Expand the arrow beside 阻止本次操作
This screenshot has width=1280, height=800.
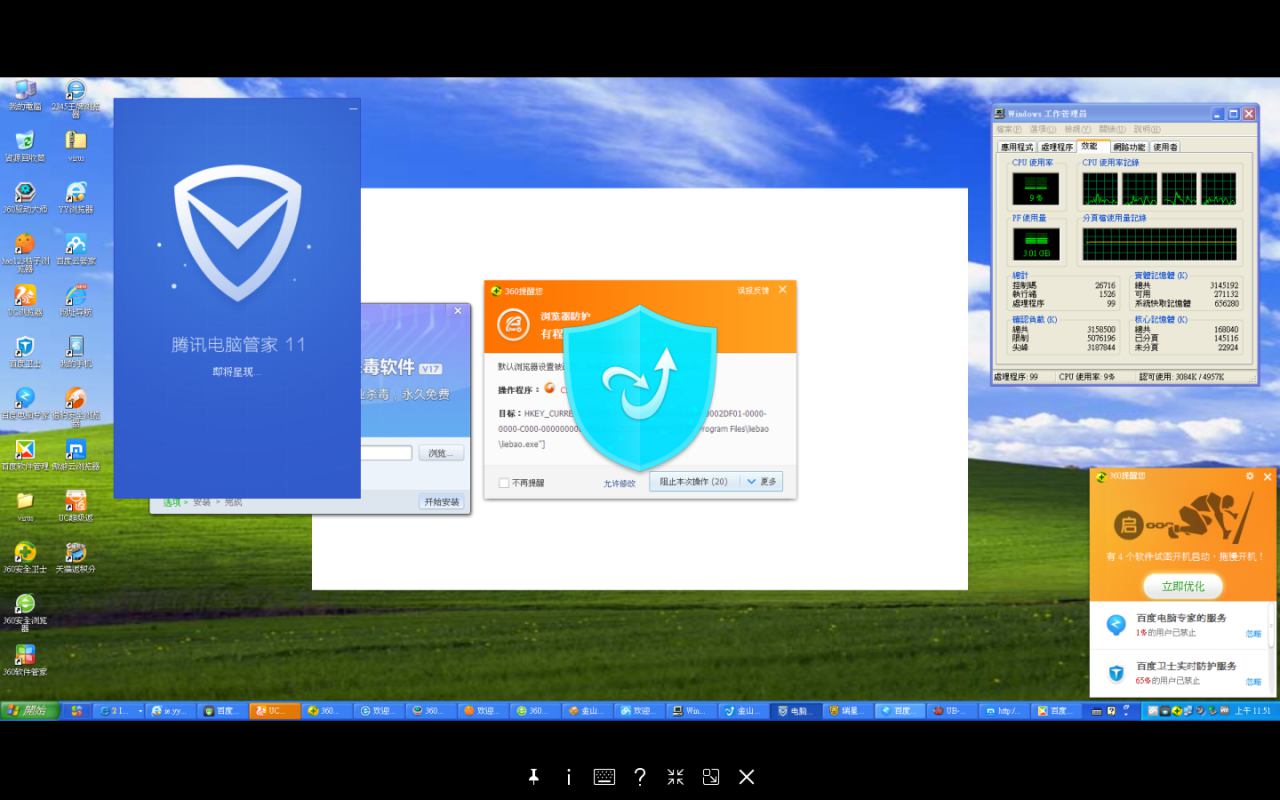[751, 482]
